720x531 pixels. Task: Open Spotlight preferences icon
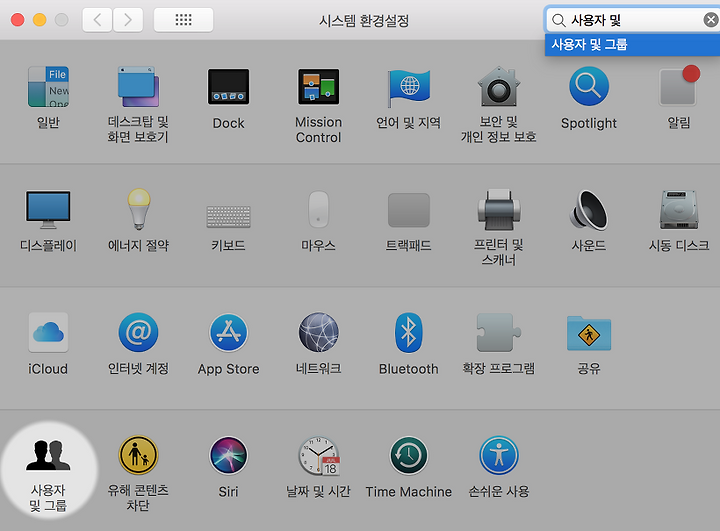tap(589, 86)
